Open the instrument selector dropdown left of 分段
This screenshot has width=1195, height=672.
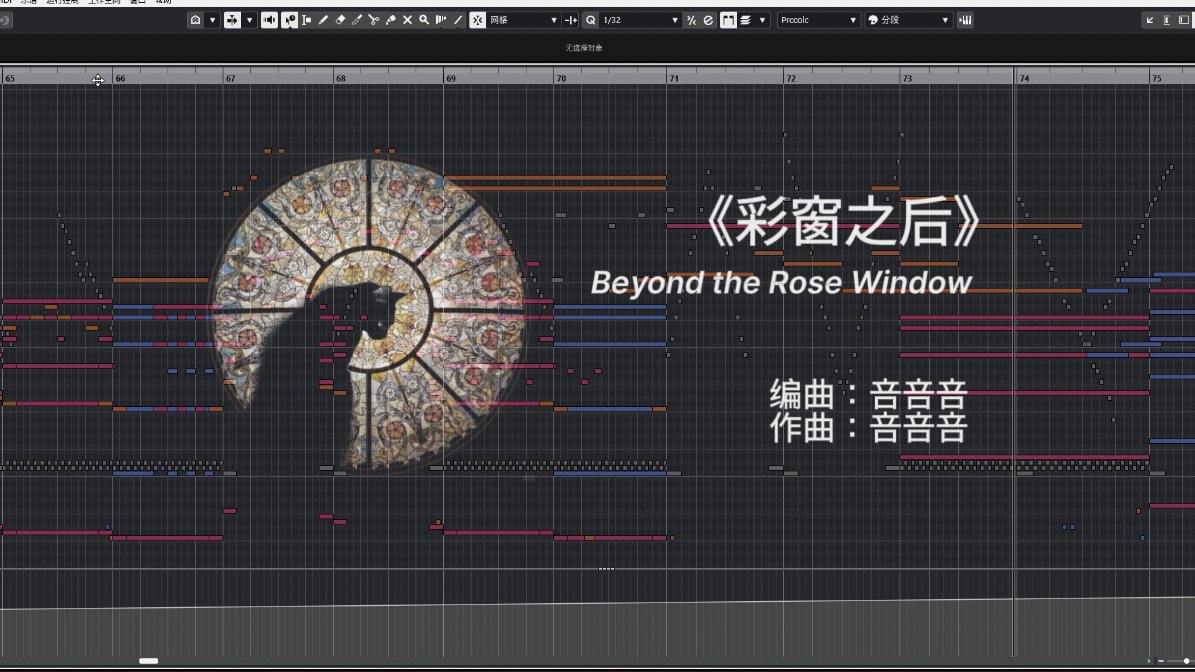[x=819, y=21]
